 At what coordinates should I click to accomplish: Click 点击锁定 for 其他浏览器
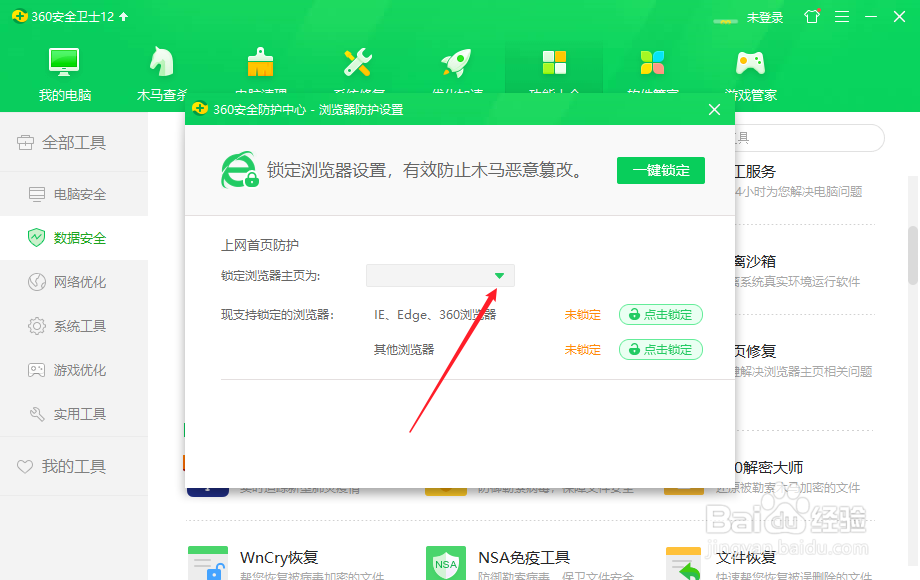pos(661,350)
